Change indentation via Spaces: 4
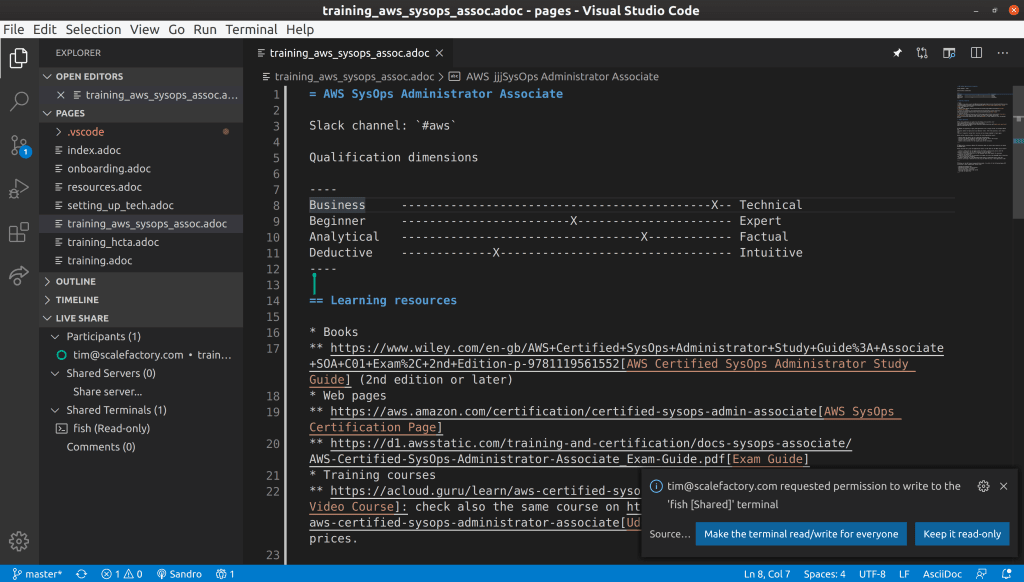 [824, 574]
